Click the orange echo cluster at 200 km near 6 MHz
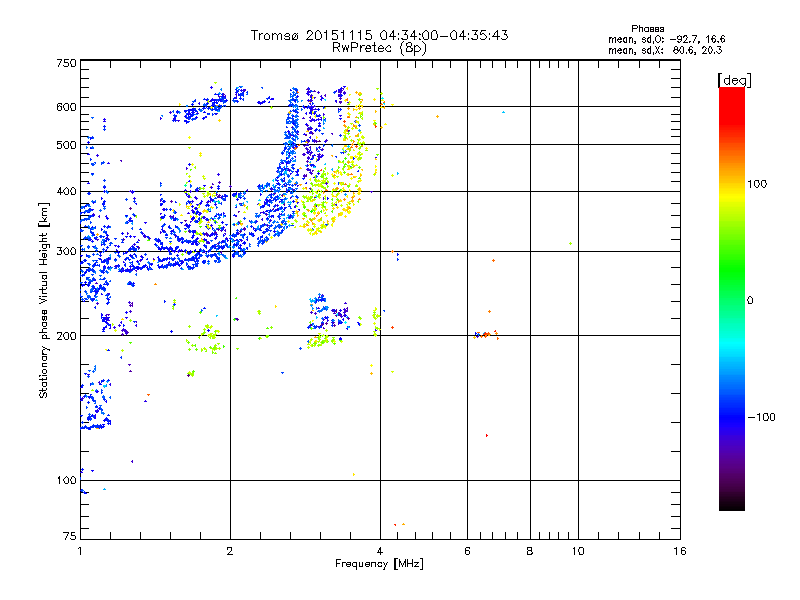The width and height of the screenshot is (800, 600). (x=486, y=335)
